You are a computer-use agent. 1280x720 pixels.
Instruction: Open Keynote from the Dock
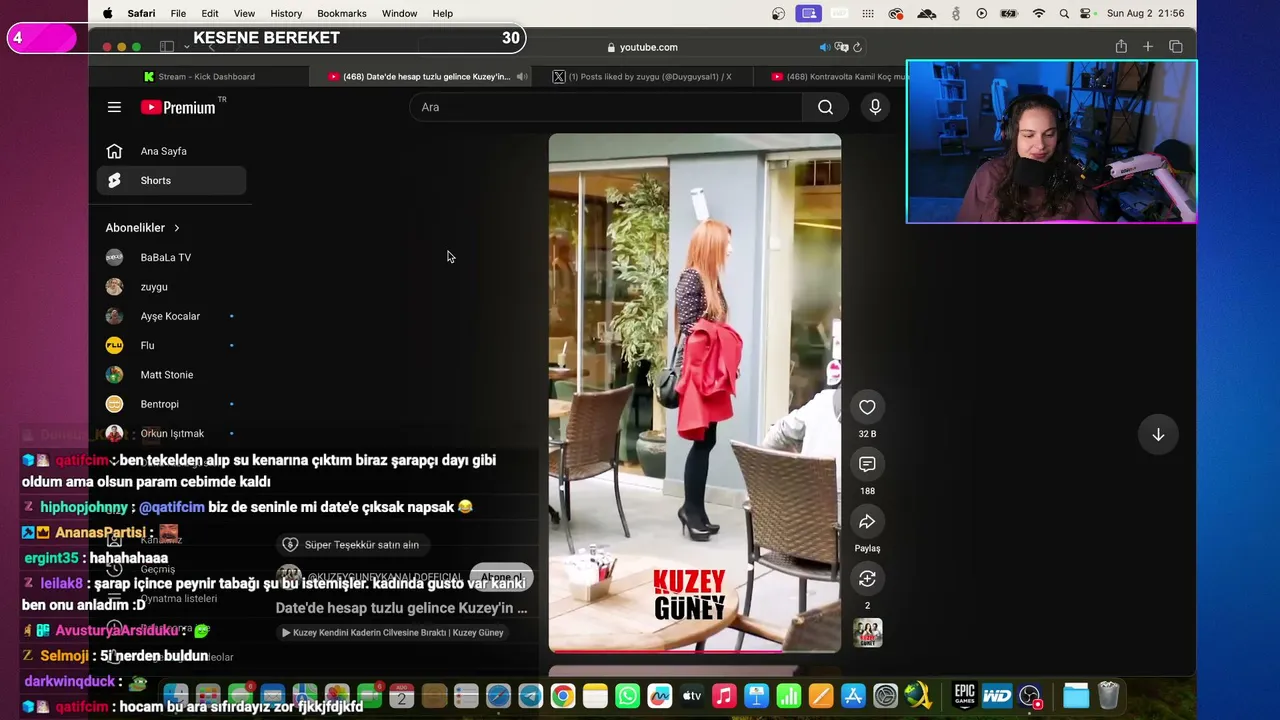coord(756,696)
